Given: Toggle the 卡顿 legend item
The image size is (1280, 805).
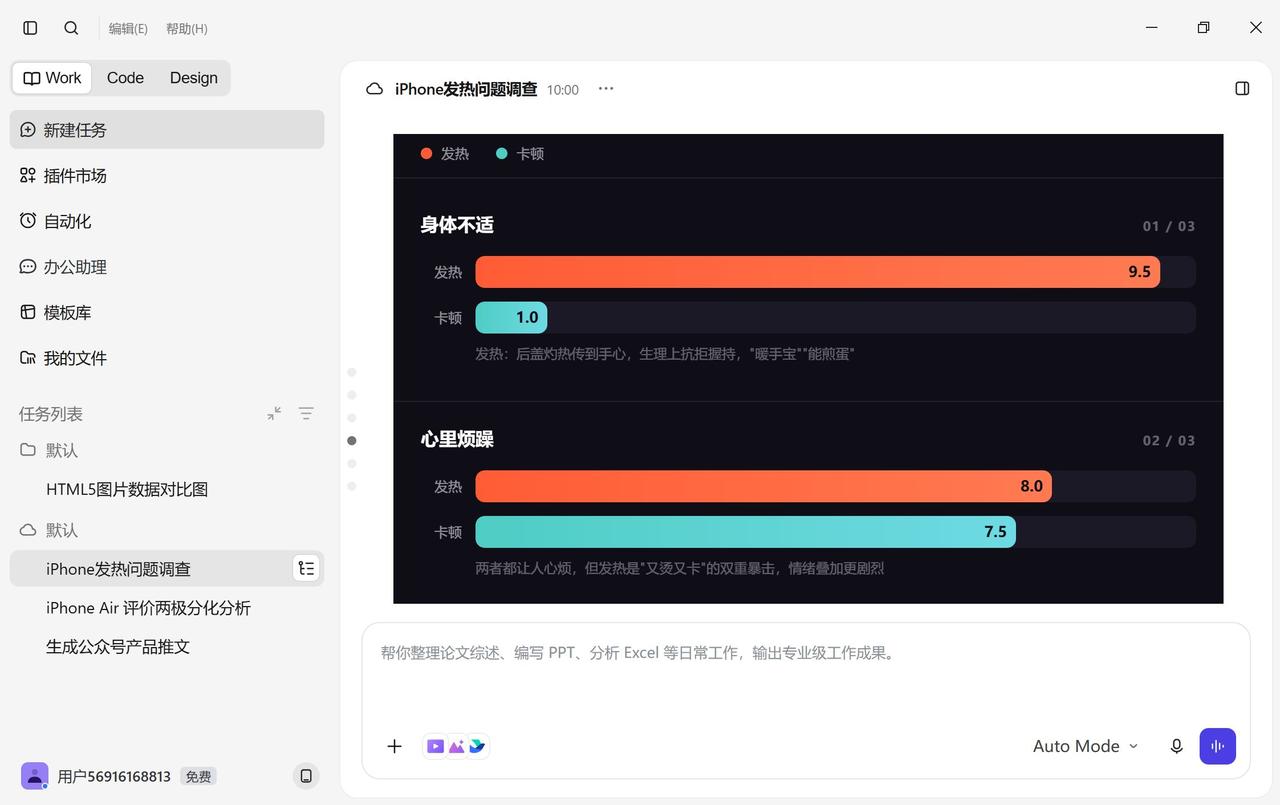Looking at the screenshot, I should click(x=520, y=154).
